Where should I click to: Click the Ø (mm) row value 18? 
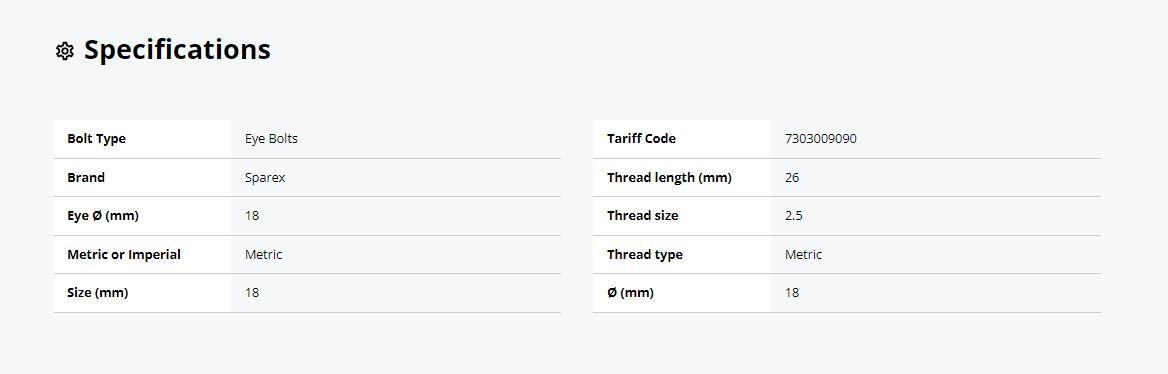click(x=792, y=293)
